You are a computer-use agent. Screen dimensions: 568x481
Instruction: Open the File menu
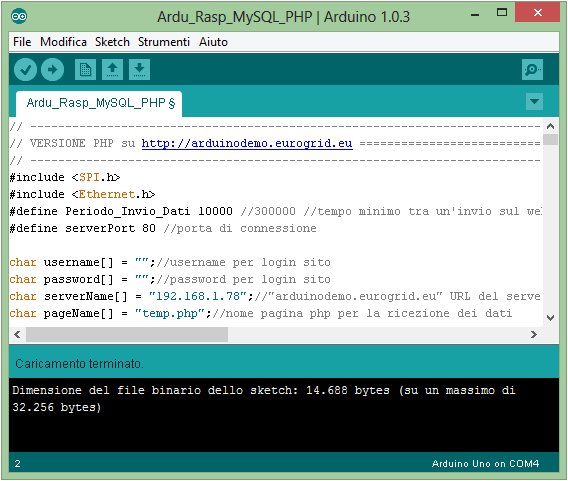[22, 42]
